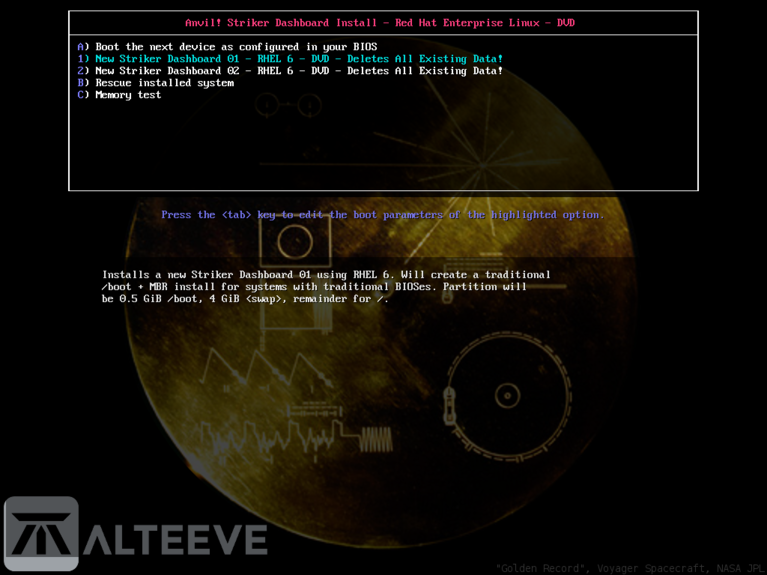Click the "Press the <tab> key" hint line
Image resolution: width=767 pixels, height=575 pixels.
point(382,215)
